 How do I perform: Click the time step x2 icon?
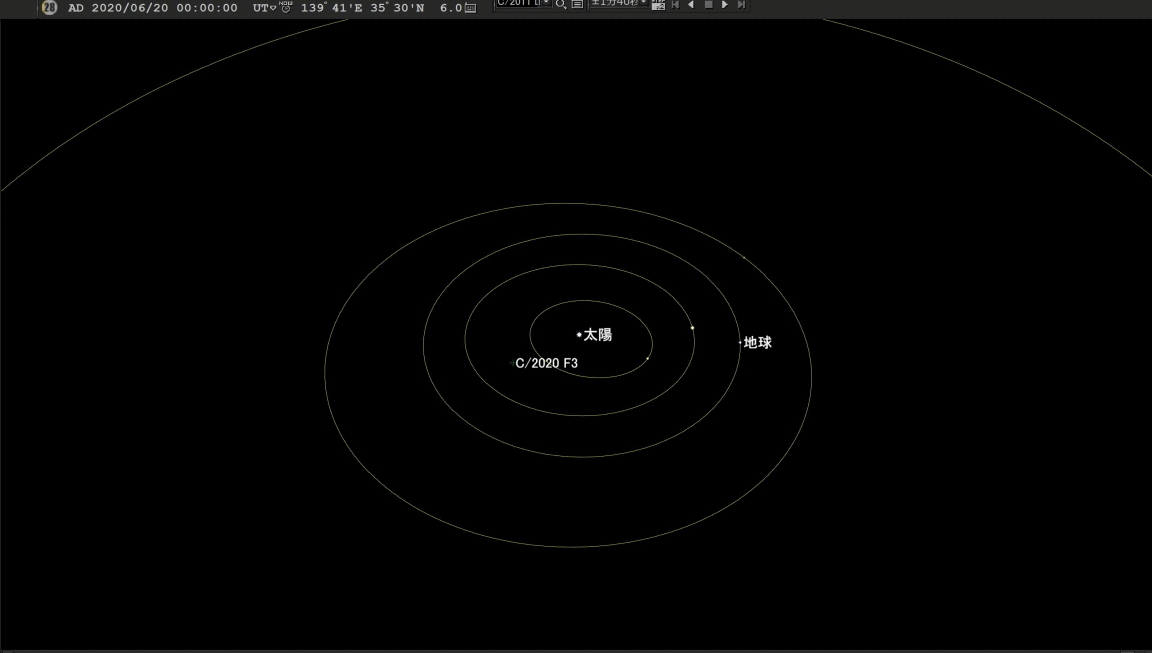(x=658, y=5)
